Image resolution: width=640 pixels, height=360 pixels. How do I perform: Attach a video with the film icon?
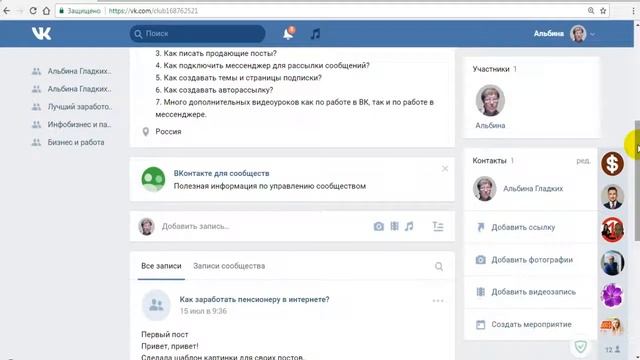click(394, 226)
